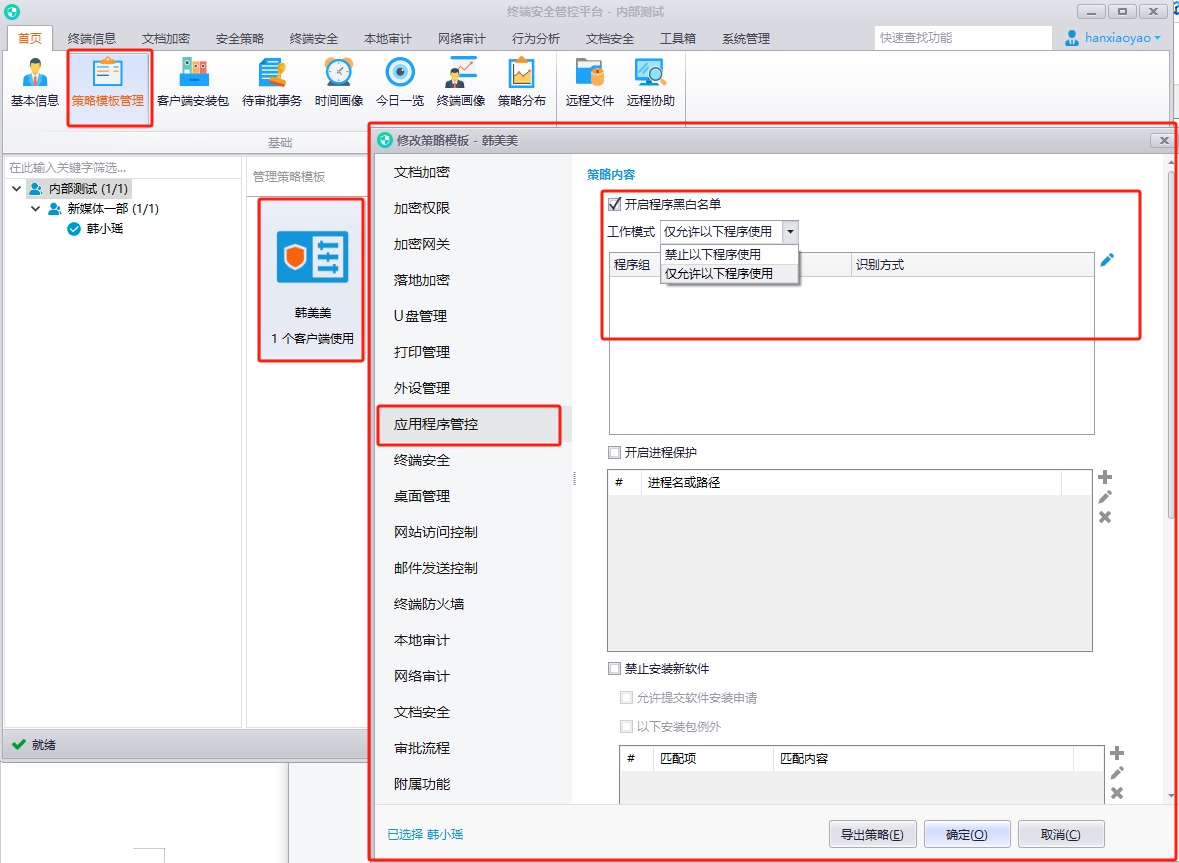The image size is (1179, 863).
Task: Uncheck 开启程序黑白名单 checkbox
Action: (x=614, y=204)
